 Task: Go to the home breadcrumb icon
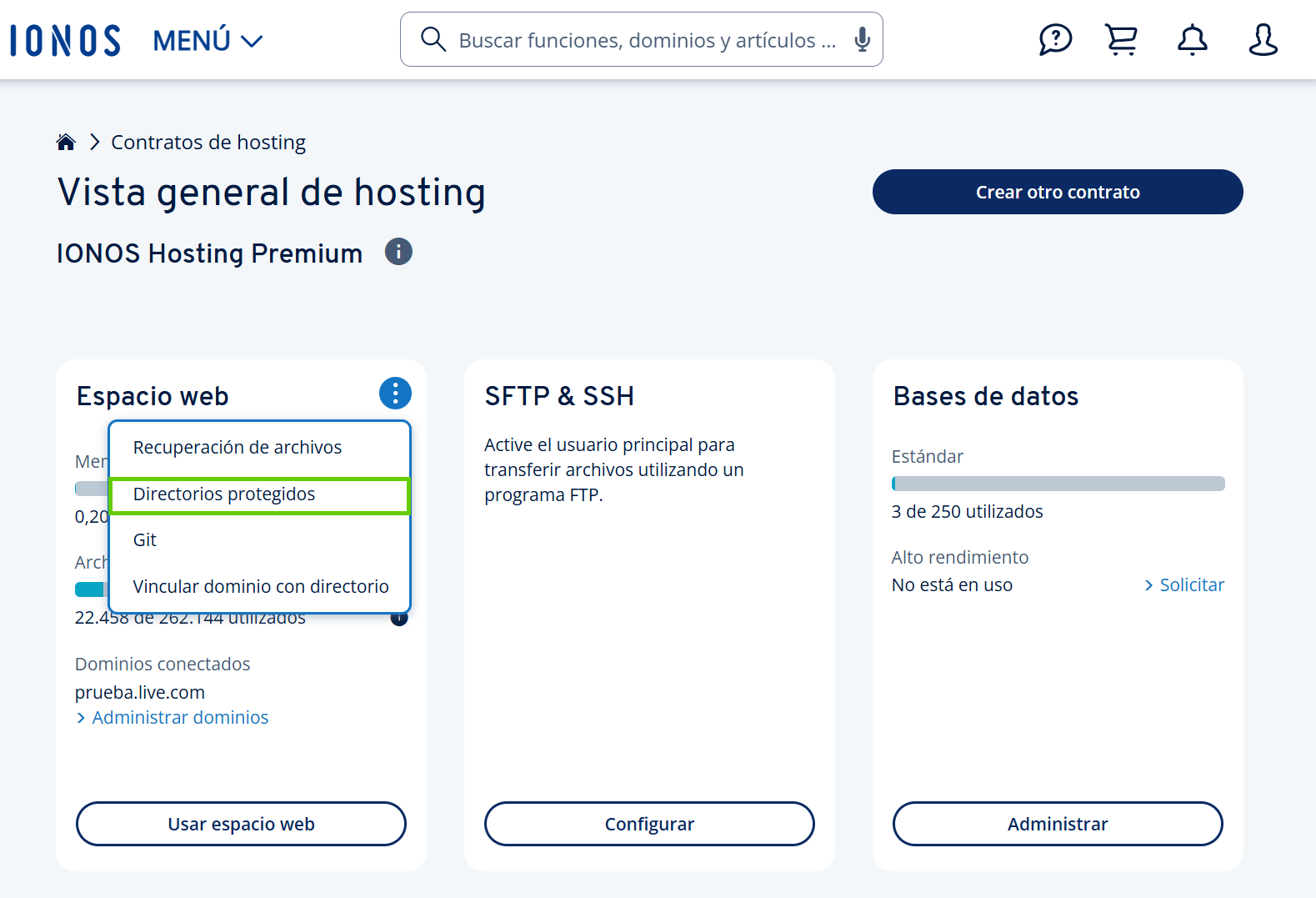pyautogui.click(x=66, y=142)
